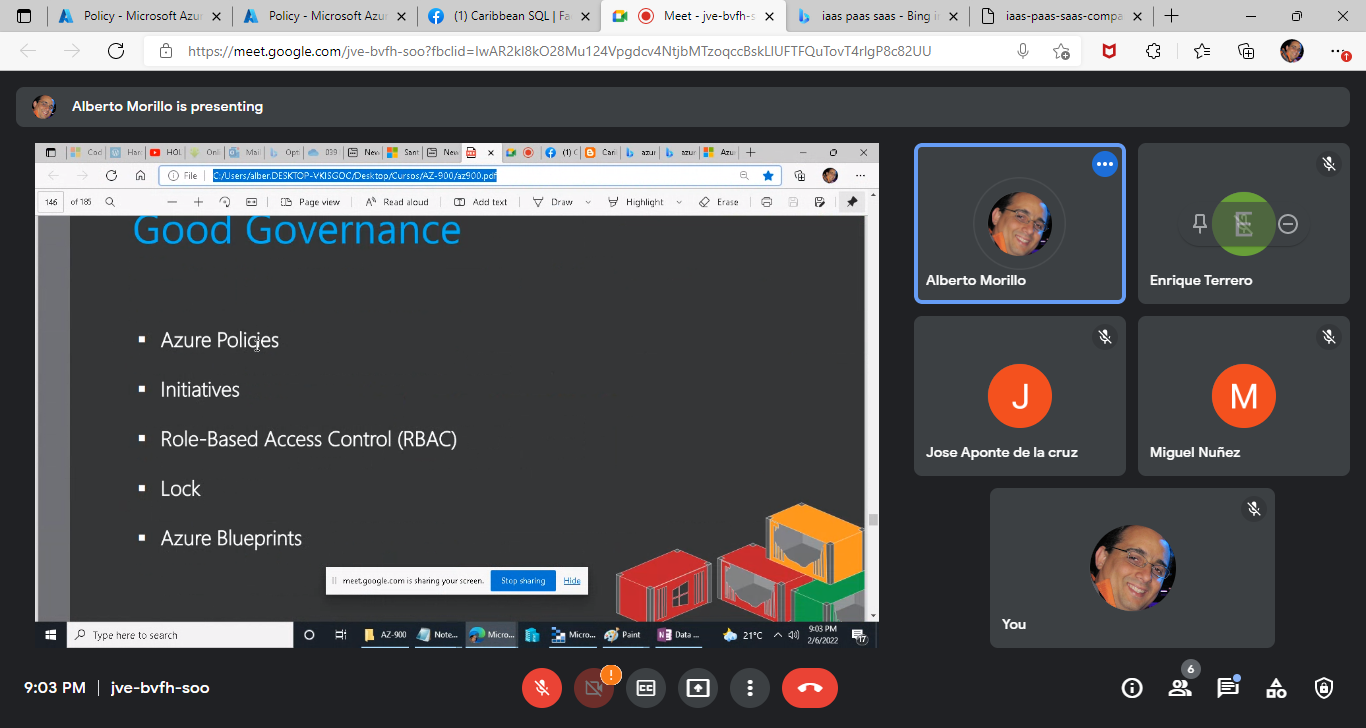The image size is (1366, 728).
Task: Click 'Type here to search' in shared taskbar
Action: pos(180,635)
